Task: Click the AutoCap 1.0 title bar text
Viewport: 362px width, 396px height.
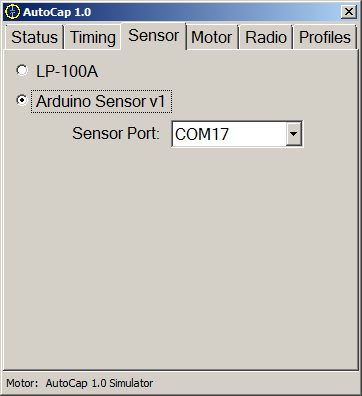Action: pos(57,12)
